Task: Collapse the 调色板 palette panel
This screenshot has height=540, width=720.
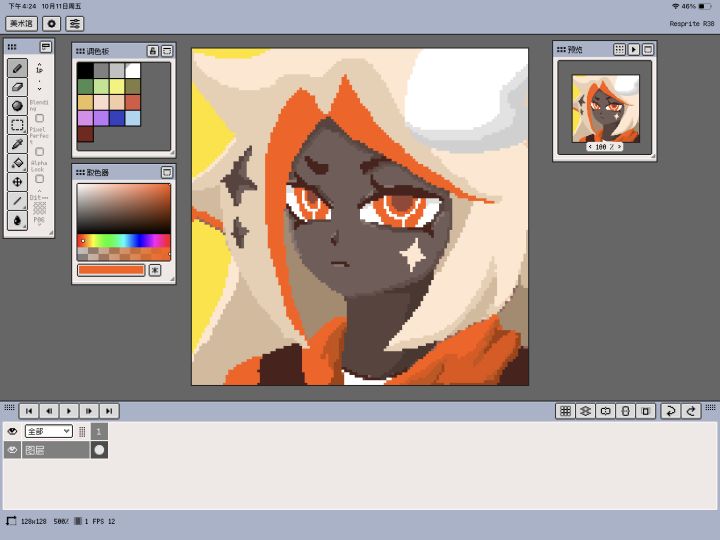Action: 167,51
